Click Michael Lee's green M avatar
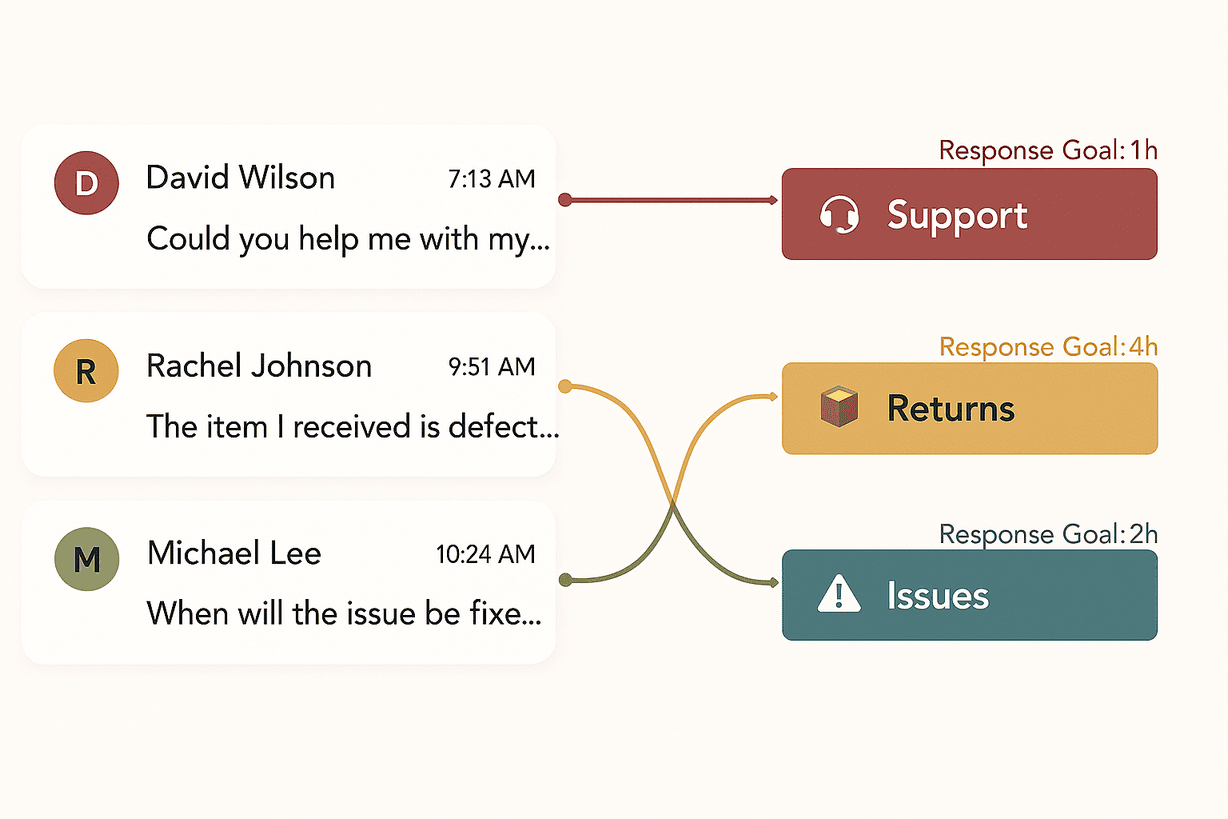 coord(86,558)
